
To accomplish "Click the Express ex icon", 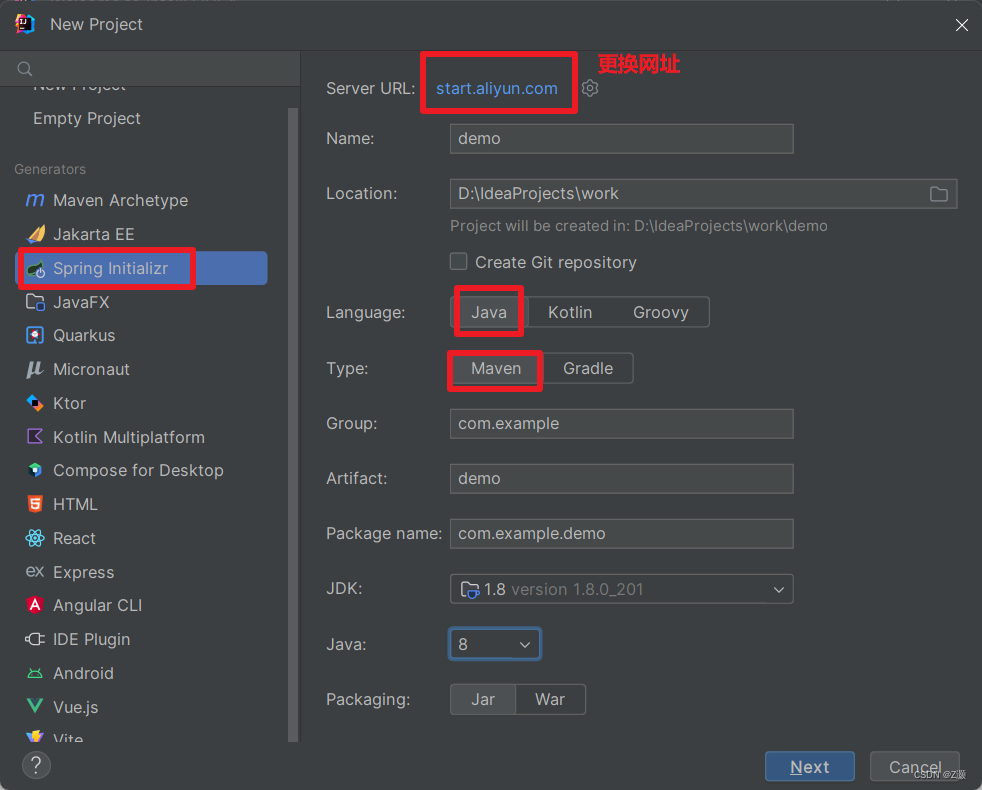I will [x=35, y=571].
